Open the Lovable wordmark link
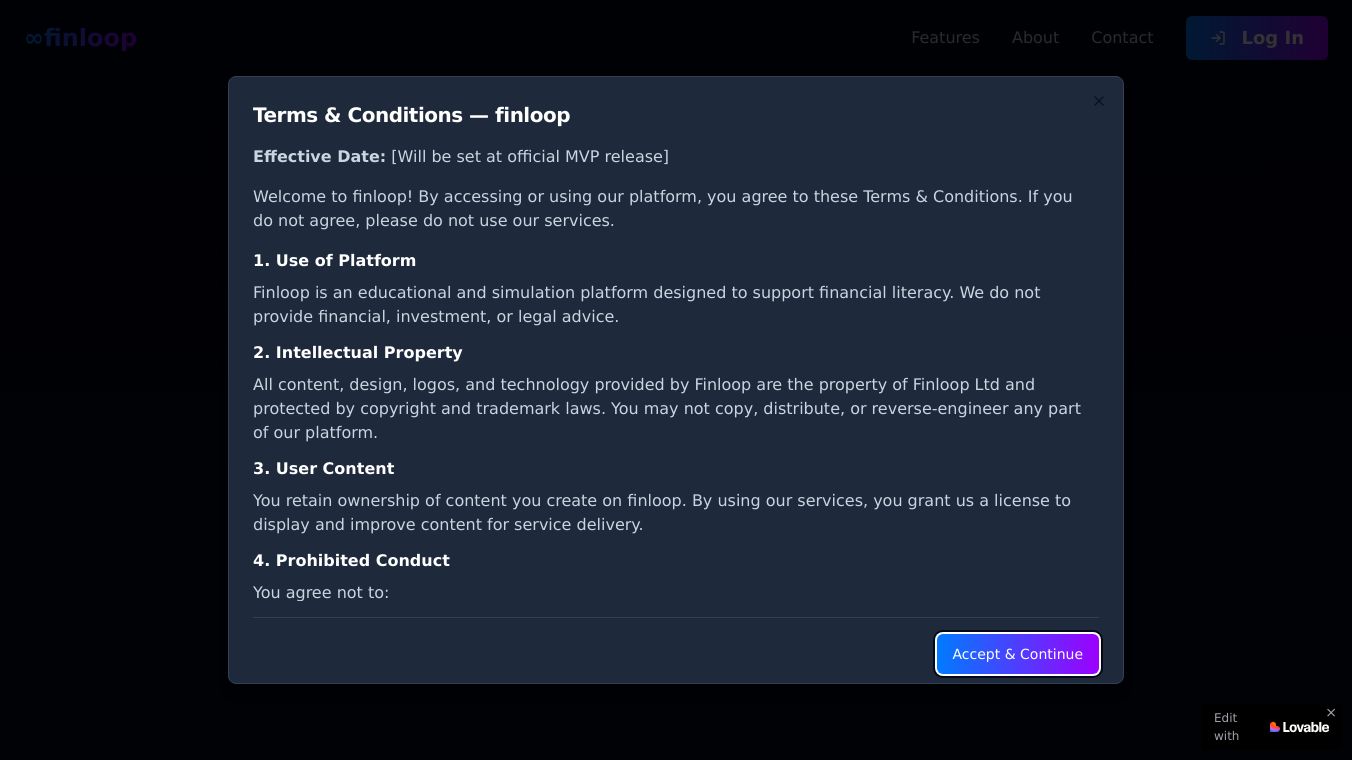The image size is (1352, 760). click(1306, 727)
